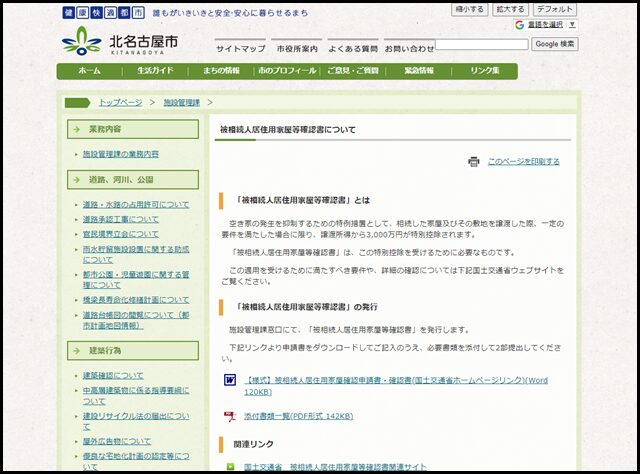Click the 拡大する text size button
The height and width of the screenshot is (474, 640).
pos(510,9)
